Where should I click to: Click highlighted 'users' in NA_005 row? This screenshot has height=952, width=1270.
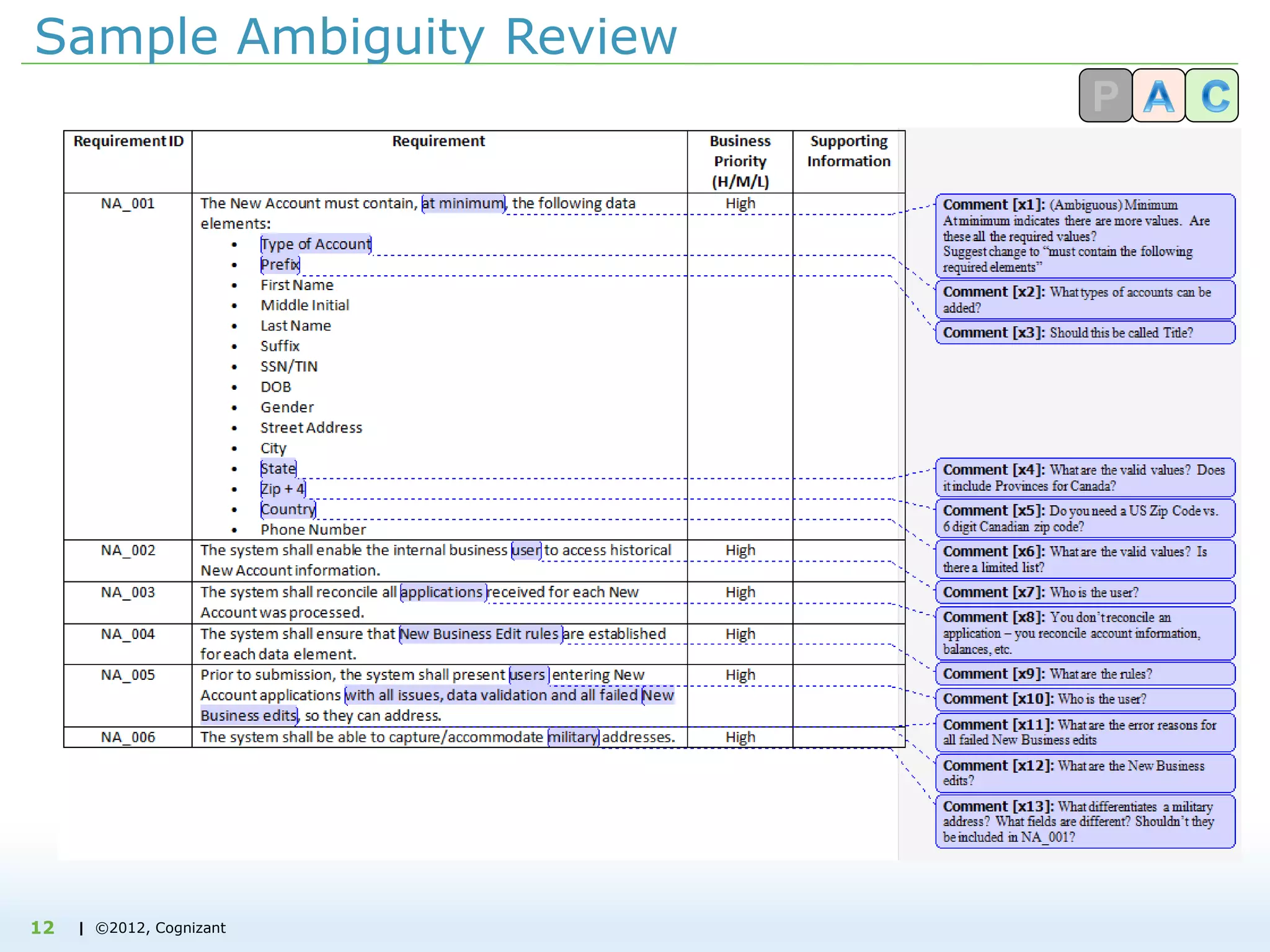[528, 675]
